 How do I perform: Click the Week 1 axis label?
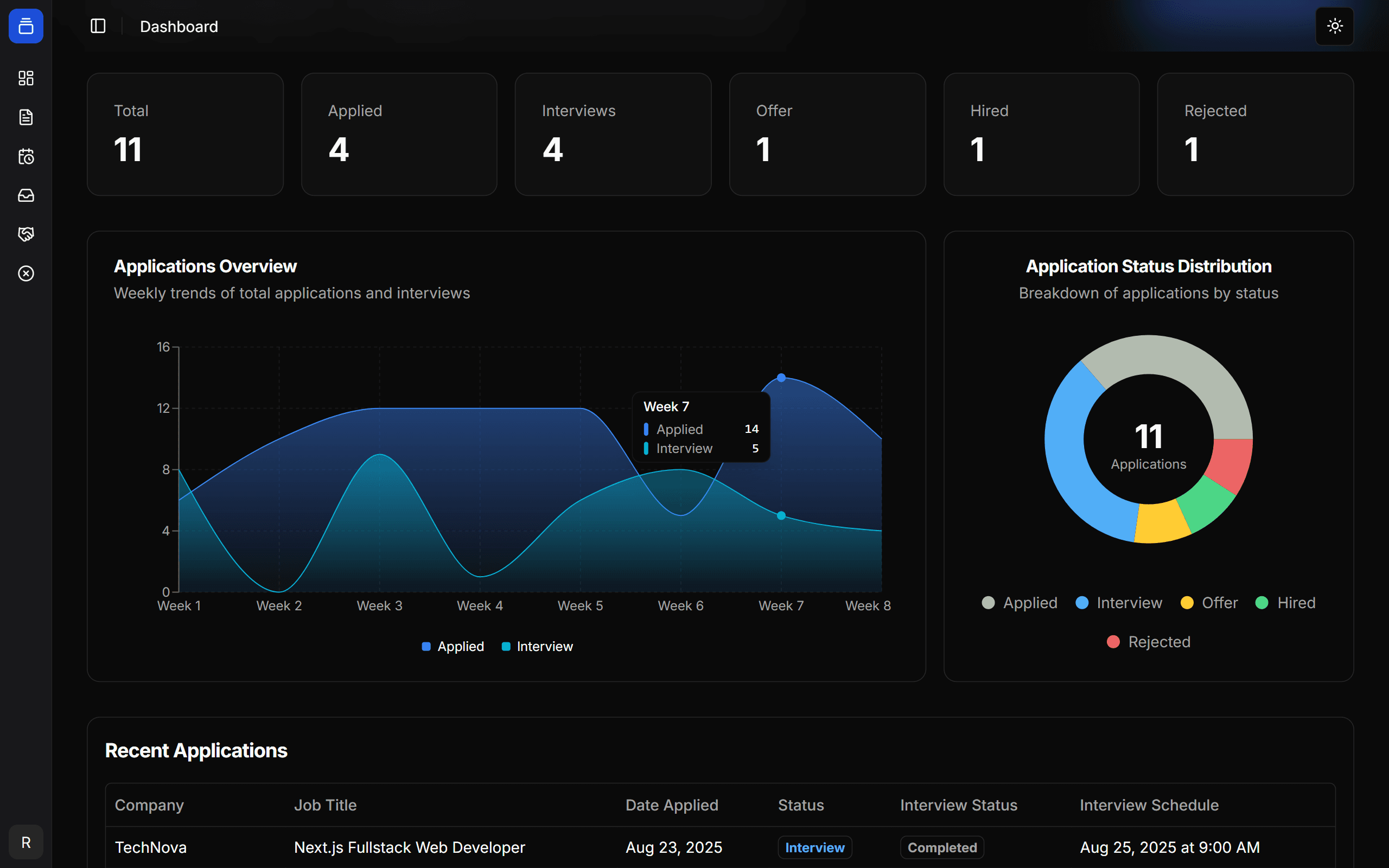pyautogui.click(x=179, y=605)
